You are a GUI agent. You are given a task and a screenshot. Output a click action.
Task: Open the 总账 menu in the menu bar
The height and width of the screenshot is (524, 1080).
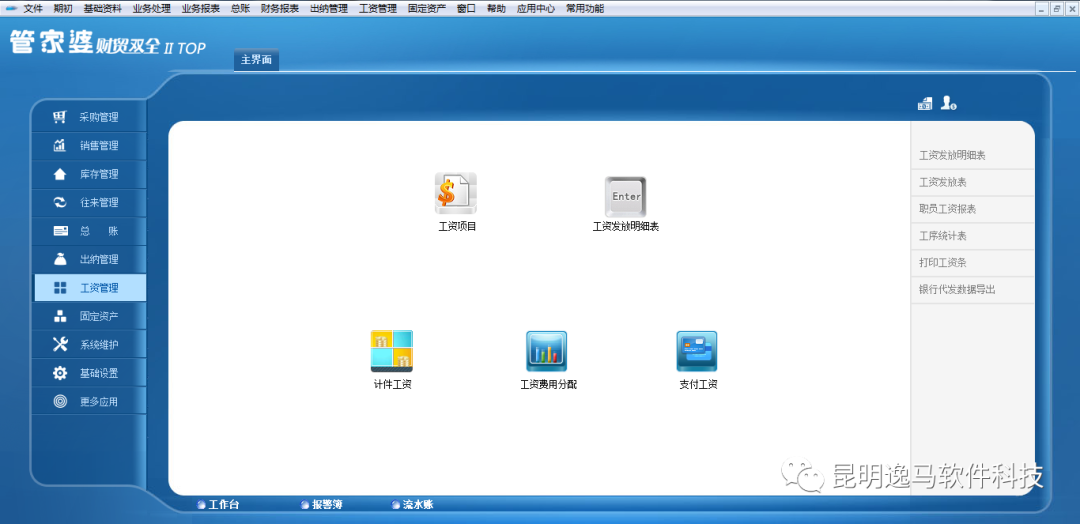coord(240,9)
